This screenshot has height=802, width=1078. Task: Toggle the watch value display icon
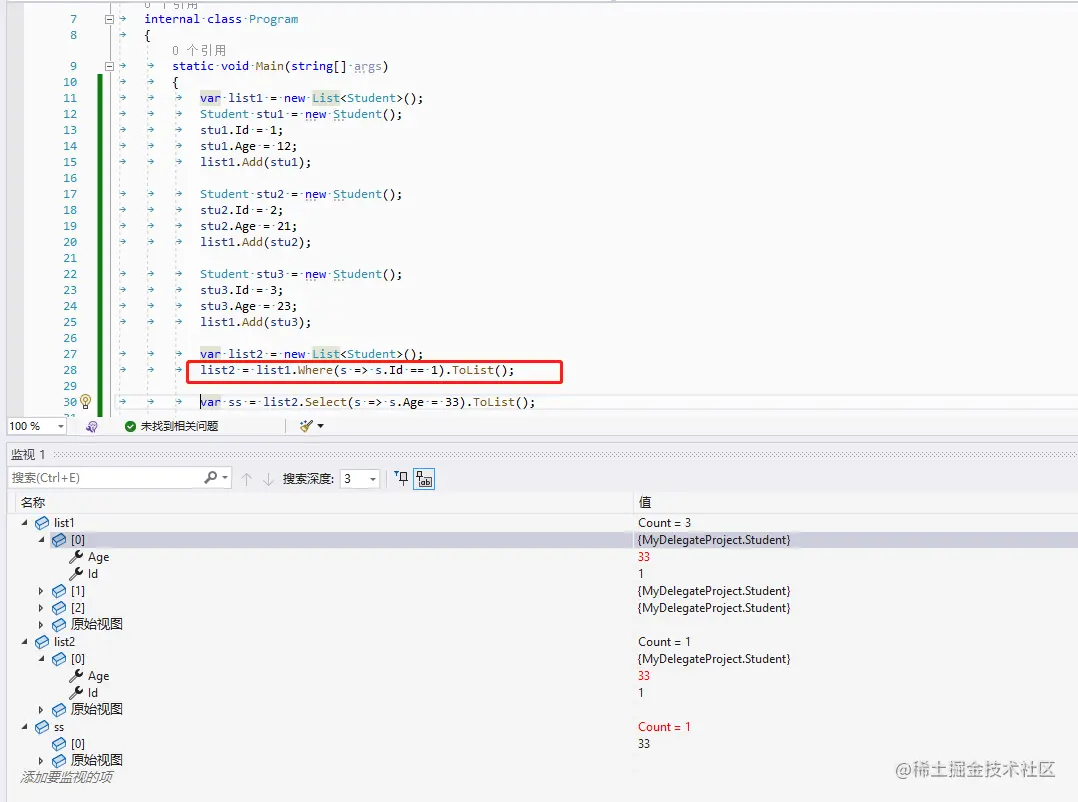click(x=424, y=478)
